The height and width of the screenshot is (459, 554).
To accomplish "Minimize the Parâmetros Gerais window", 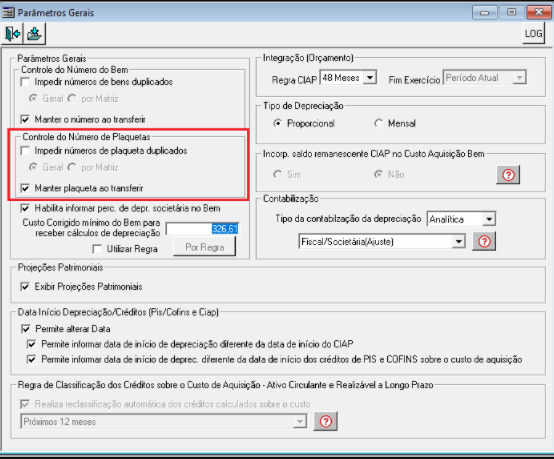I will coord(484,13).
